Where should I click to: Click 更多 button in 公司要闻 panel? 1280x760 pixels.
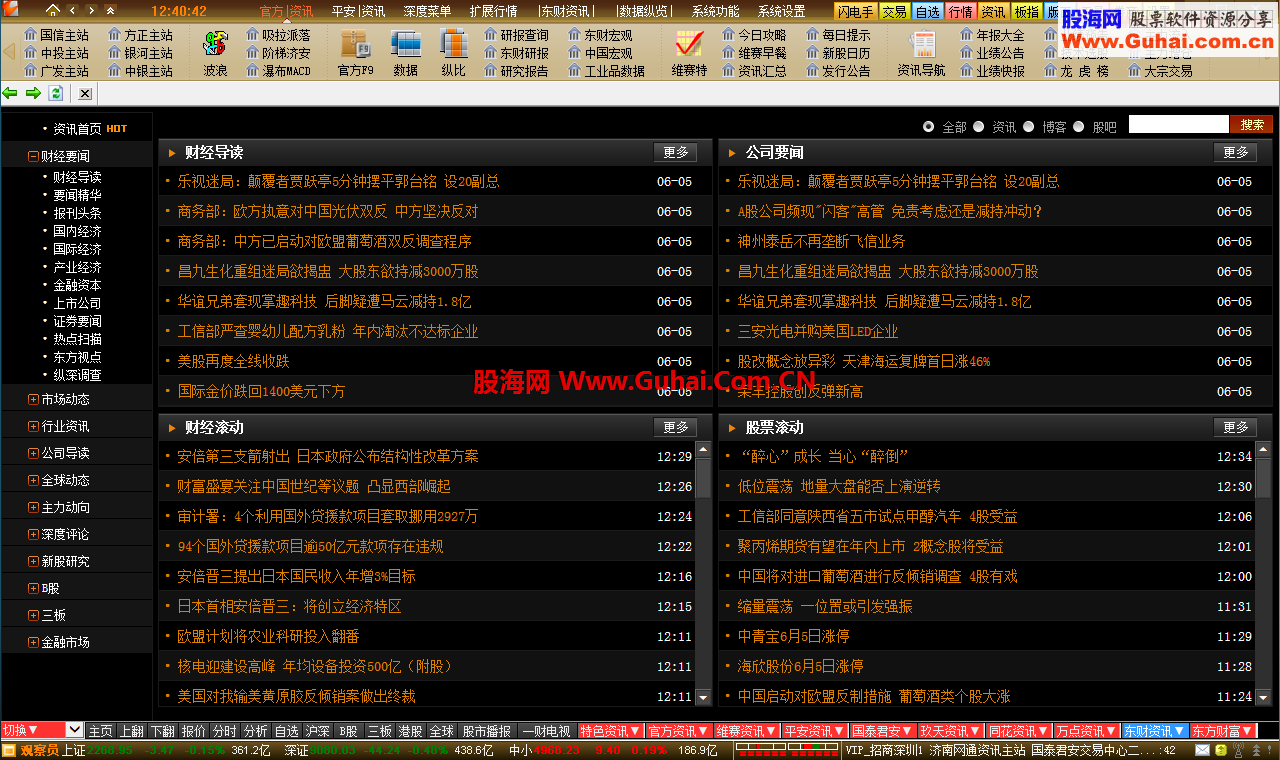[1236, 152]
